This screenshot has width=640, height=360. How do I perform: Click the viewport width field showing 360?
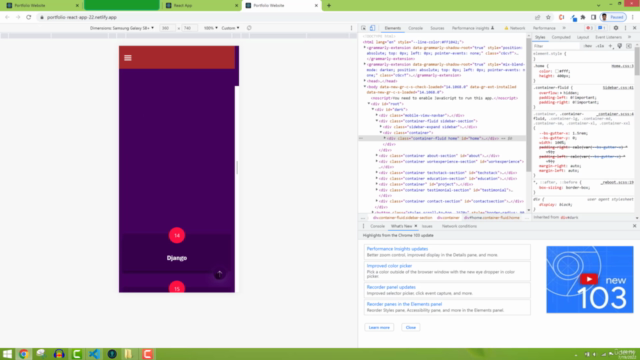coord(166,28)
